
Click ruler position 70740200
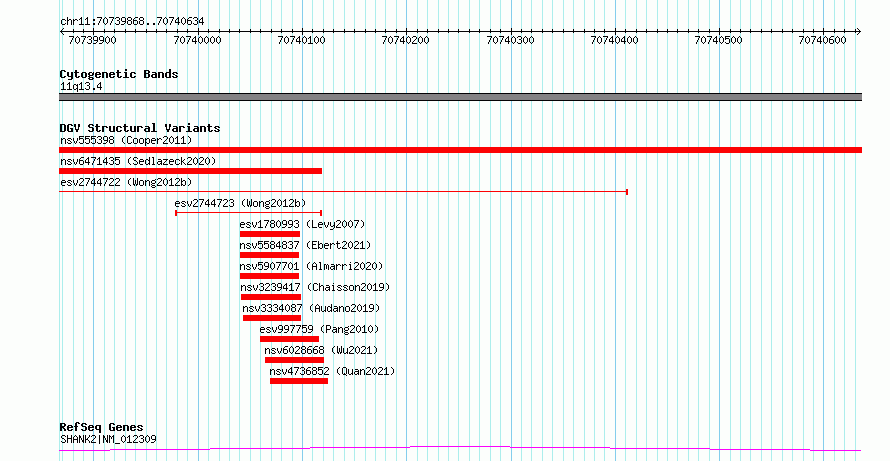[x=406, y=40]
